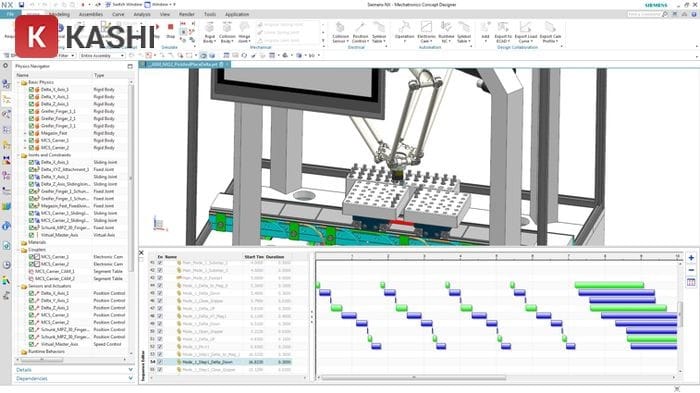Screen dimensions: 700x393
Task: Click the Export Load Curve tool
Action: pos(525,33)
